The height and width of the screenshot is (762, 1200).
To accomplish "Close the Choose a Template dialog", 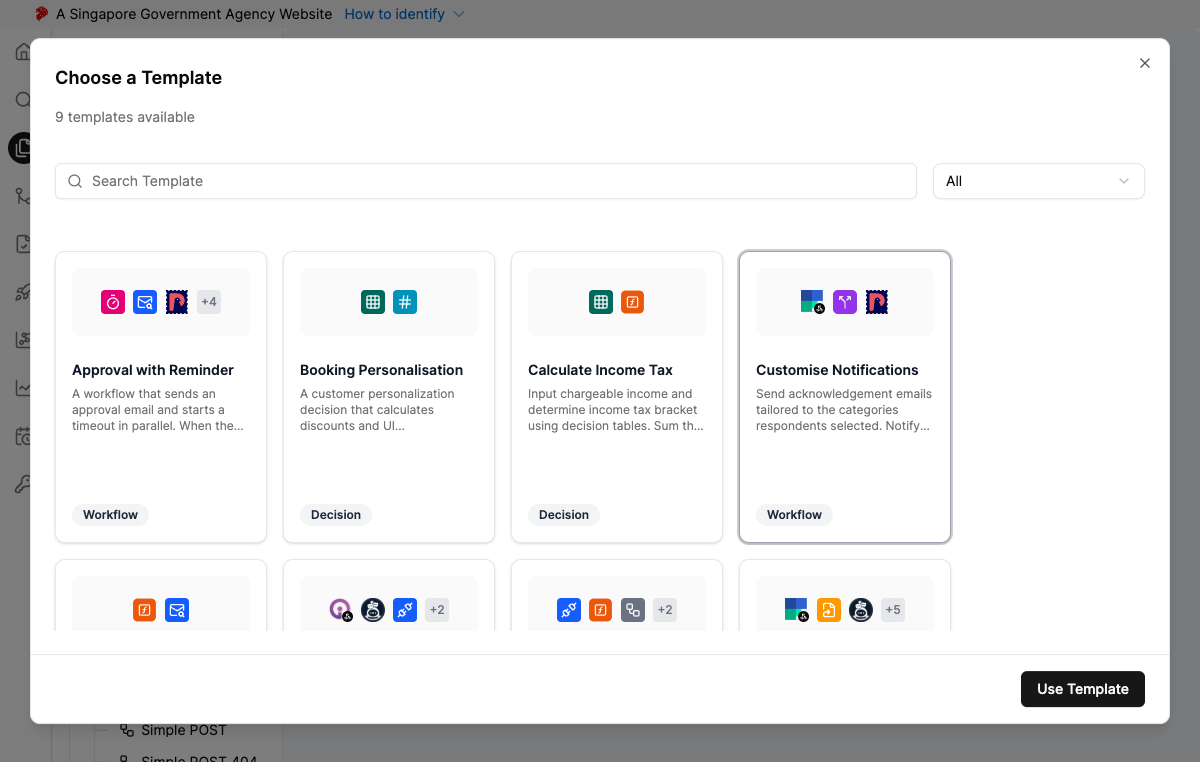I will click(1145, 63).
